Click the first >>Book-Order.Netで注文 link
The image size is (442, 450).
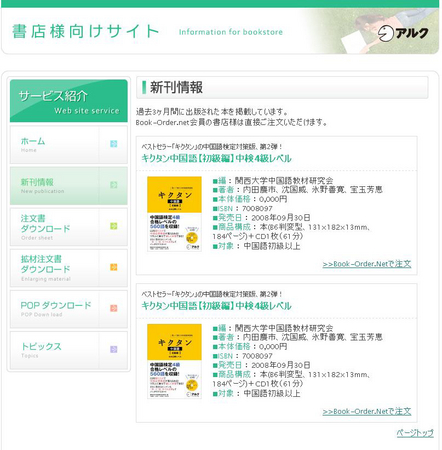coord(367,264)
